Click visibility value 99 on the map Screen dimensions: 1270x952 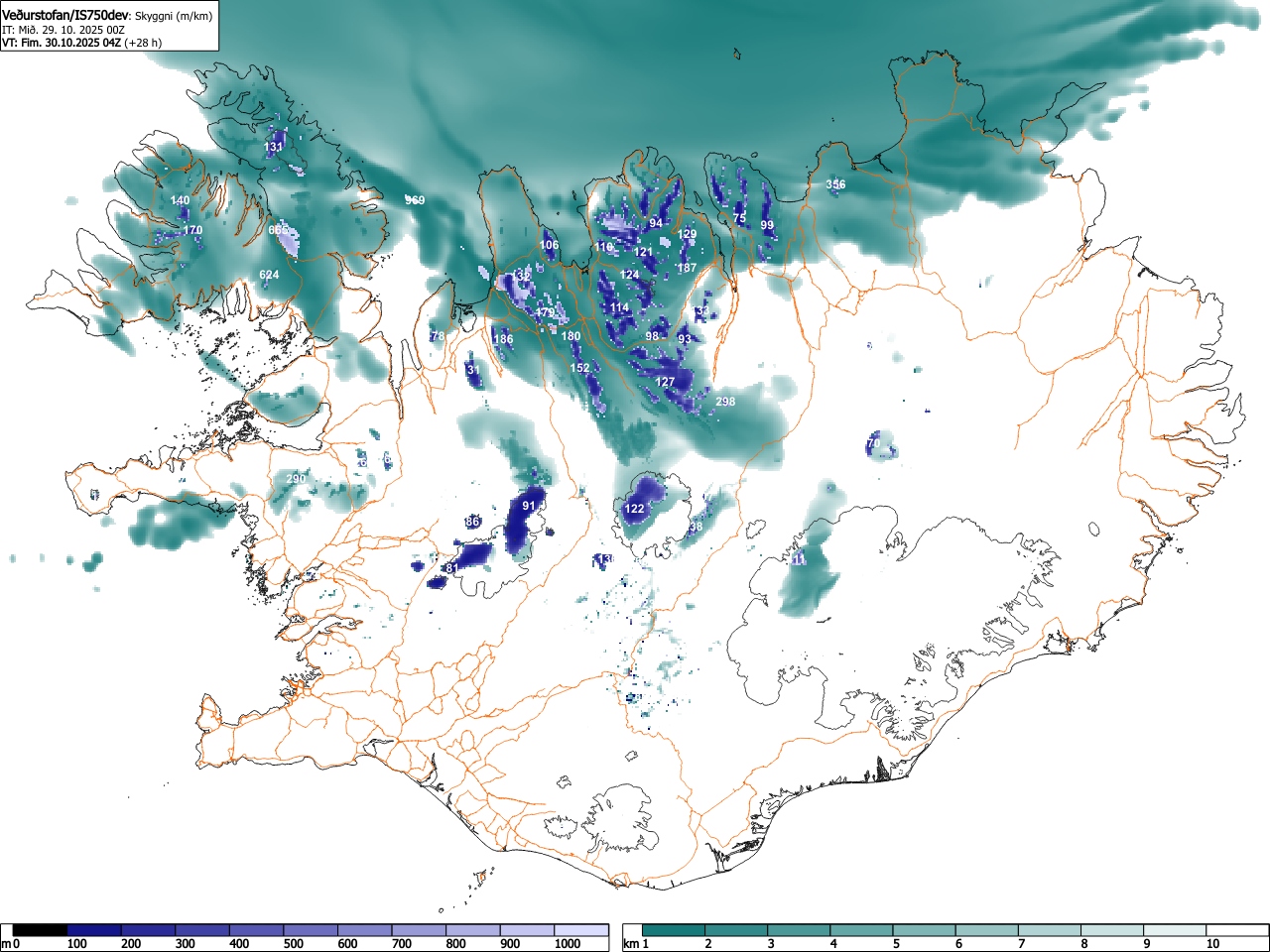point(767,225)
